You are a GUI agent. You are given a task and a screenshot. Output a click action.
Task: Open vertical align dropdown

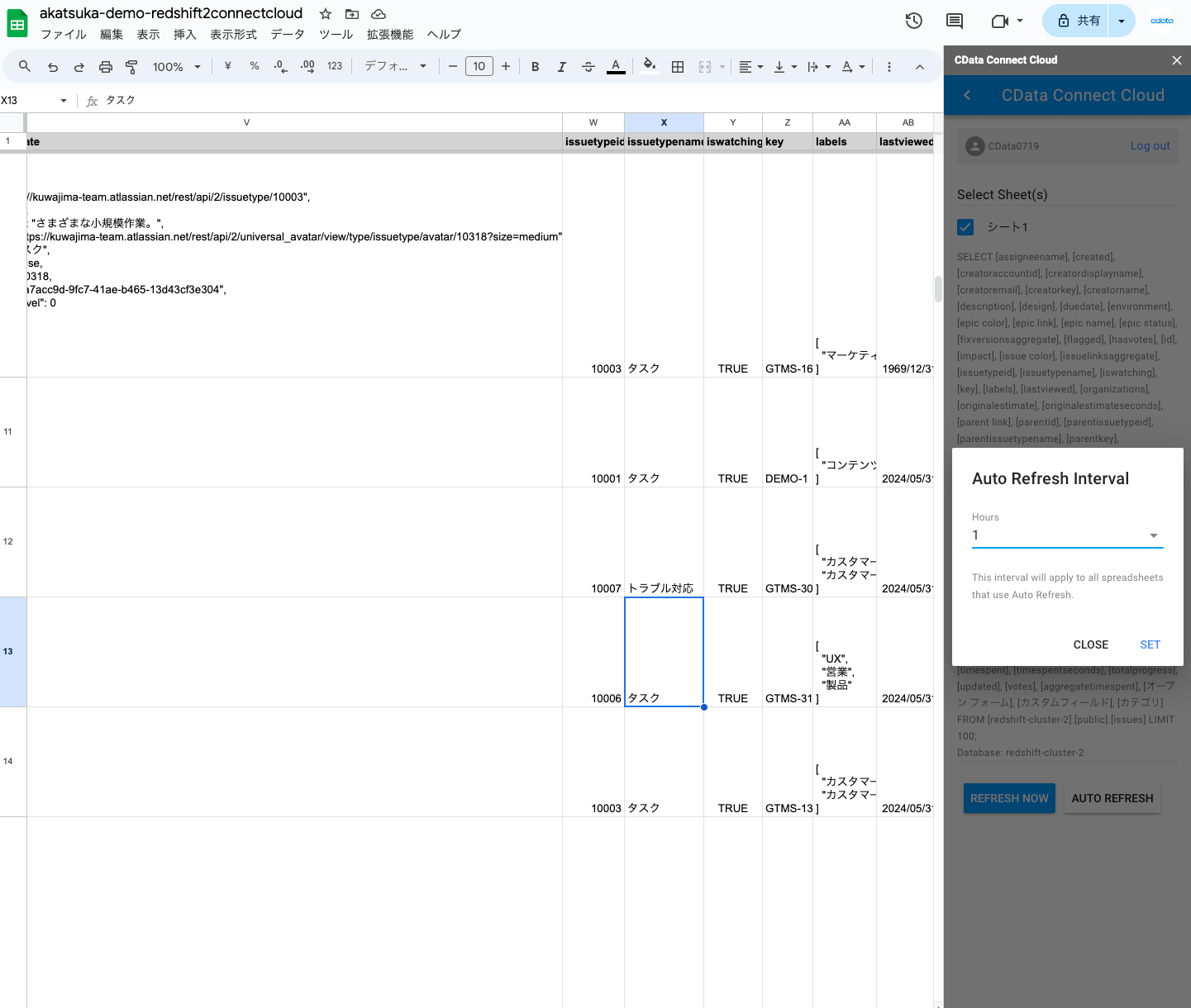785,67
